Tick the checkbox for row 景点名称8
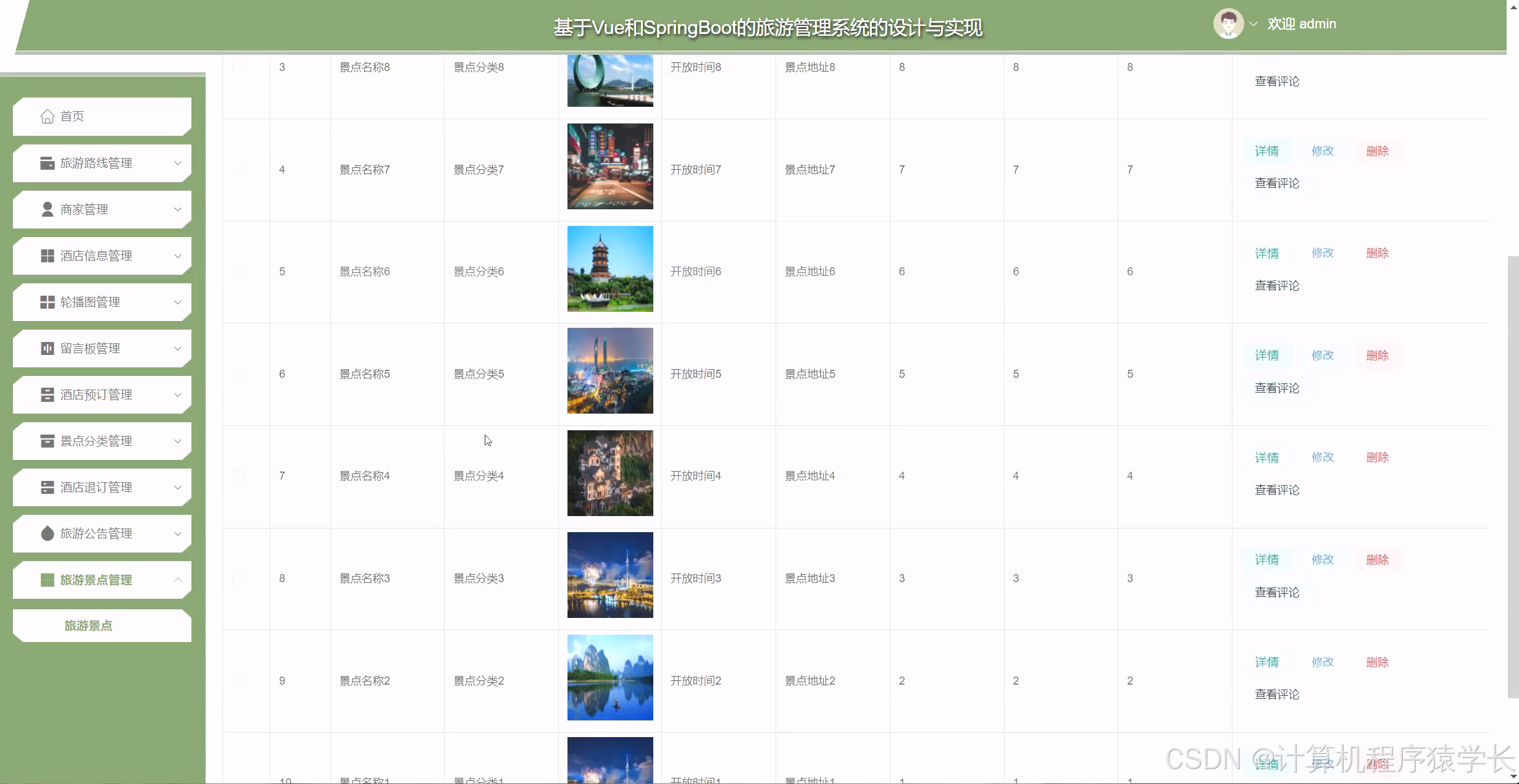The image size is (1519, 784). 238,67
